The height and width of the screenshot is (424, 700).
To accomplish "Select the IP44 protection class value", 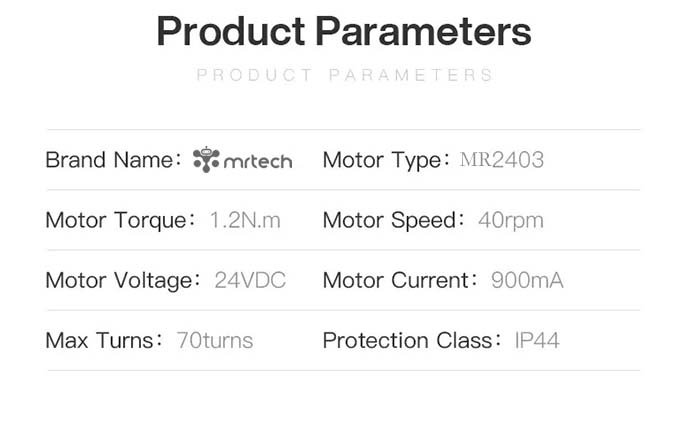I will 537,341.
